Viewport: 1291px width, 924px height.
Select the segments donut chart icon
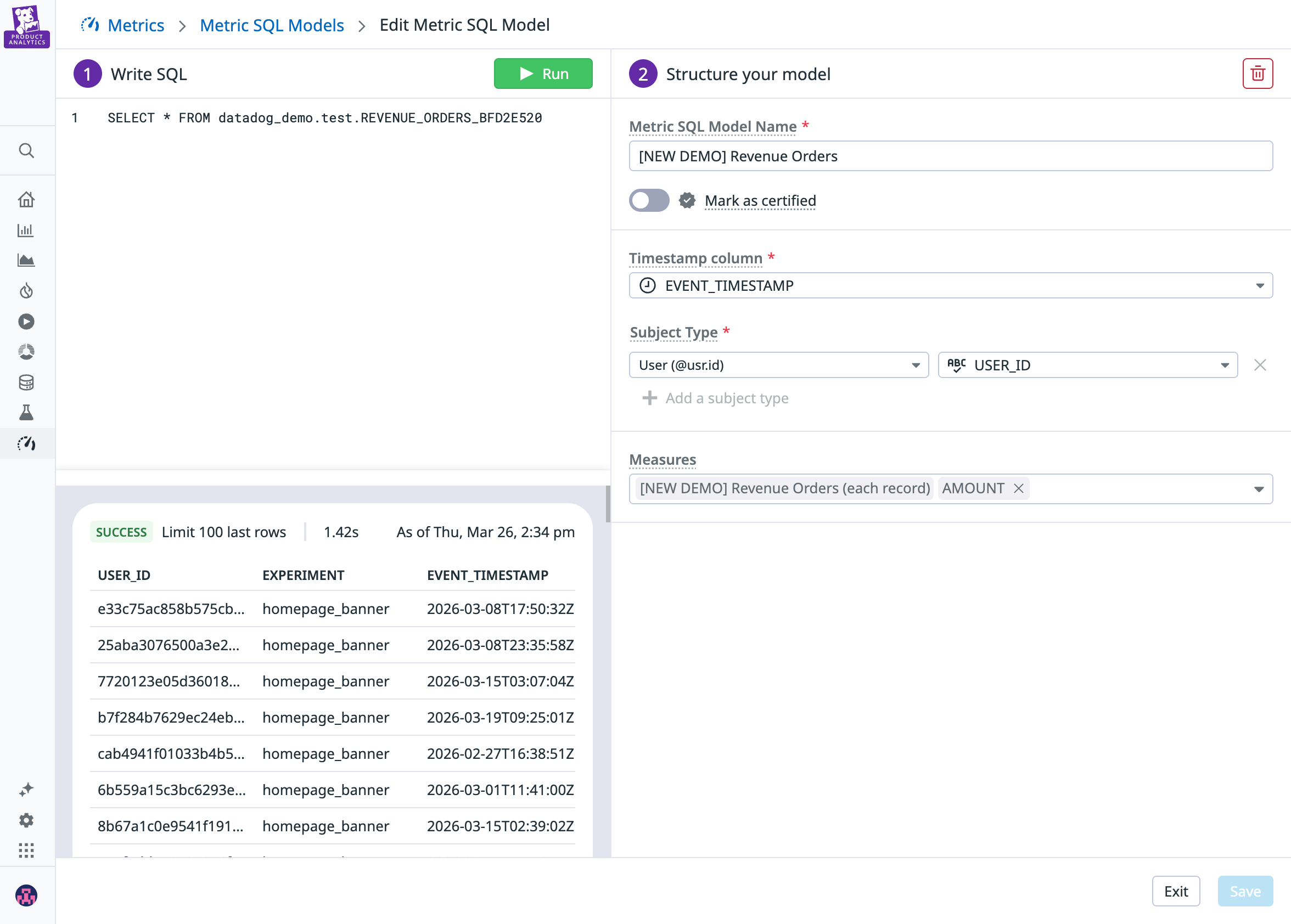tap(27, 352)
